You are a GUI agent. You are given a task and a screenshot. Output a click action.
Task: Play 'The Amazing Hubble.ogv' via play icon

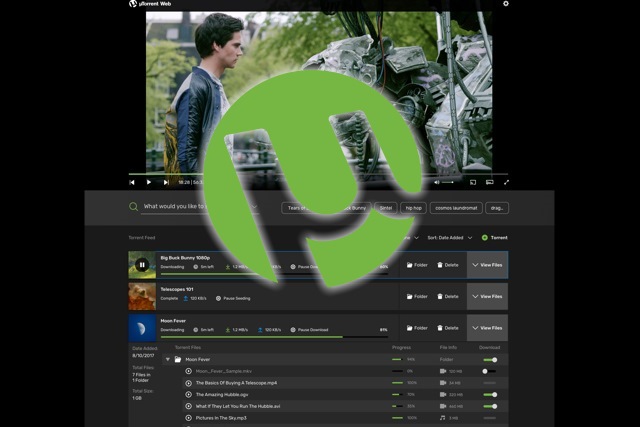pos(189,395)
